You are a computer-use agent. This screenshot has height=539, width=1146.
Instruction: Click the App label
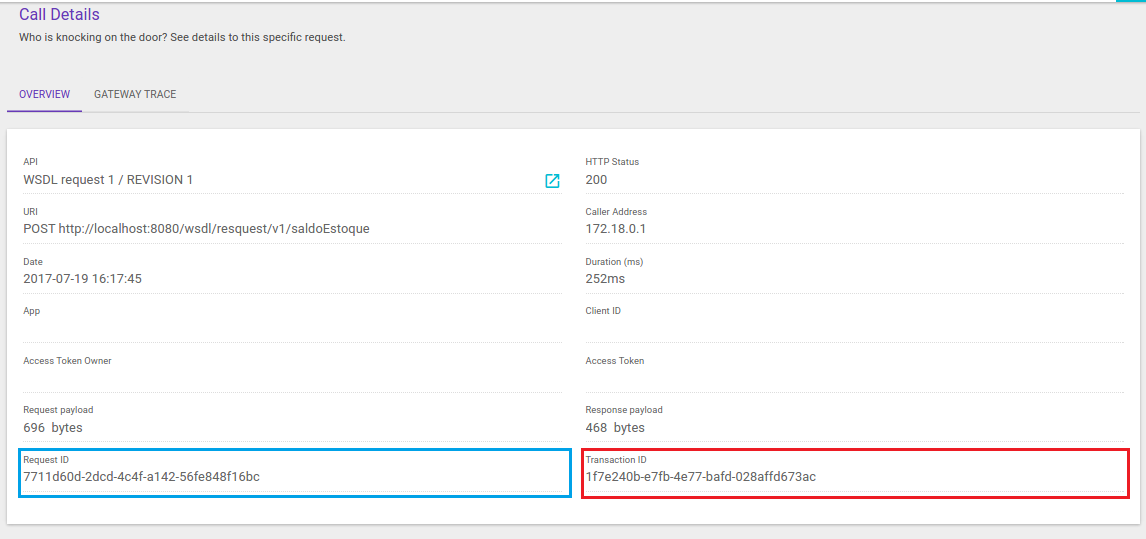[31, 311]
